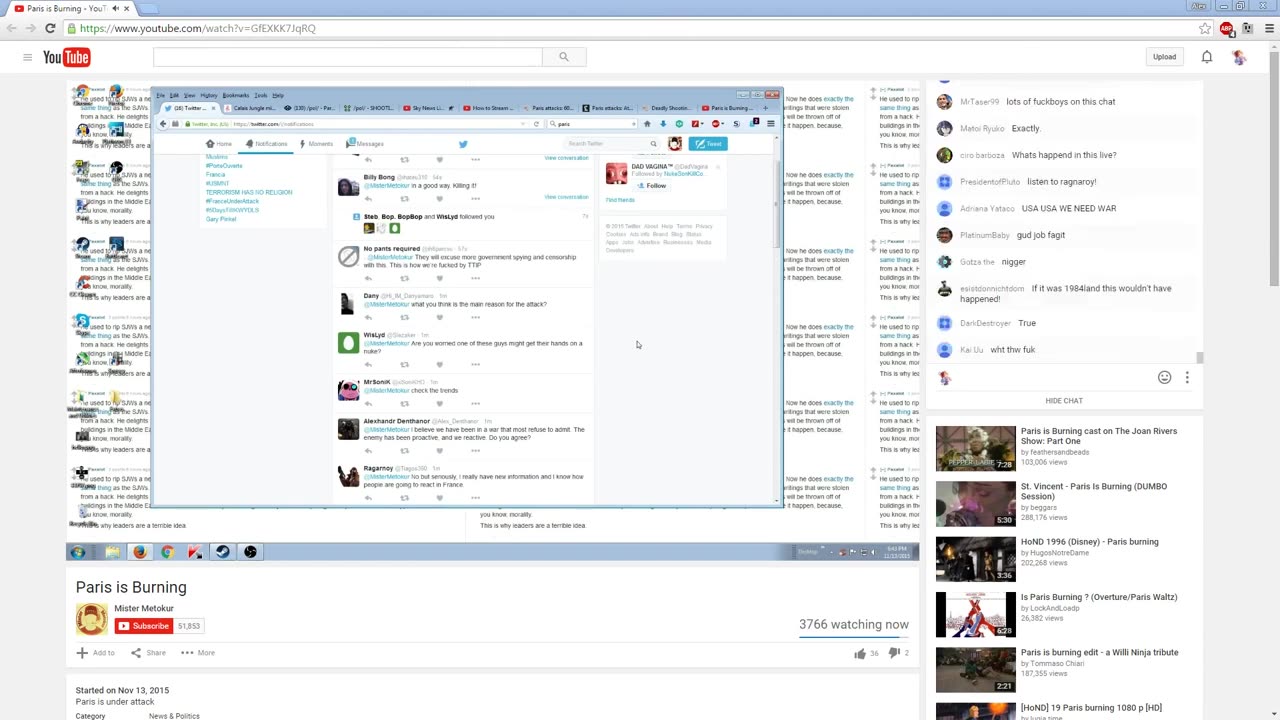The height and width of the screenshot is (720, 1280).
Task: Open the Add to playlist menu
Action: 96,653
